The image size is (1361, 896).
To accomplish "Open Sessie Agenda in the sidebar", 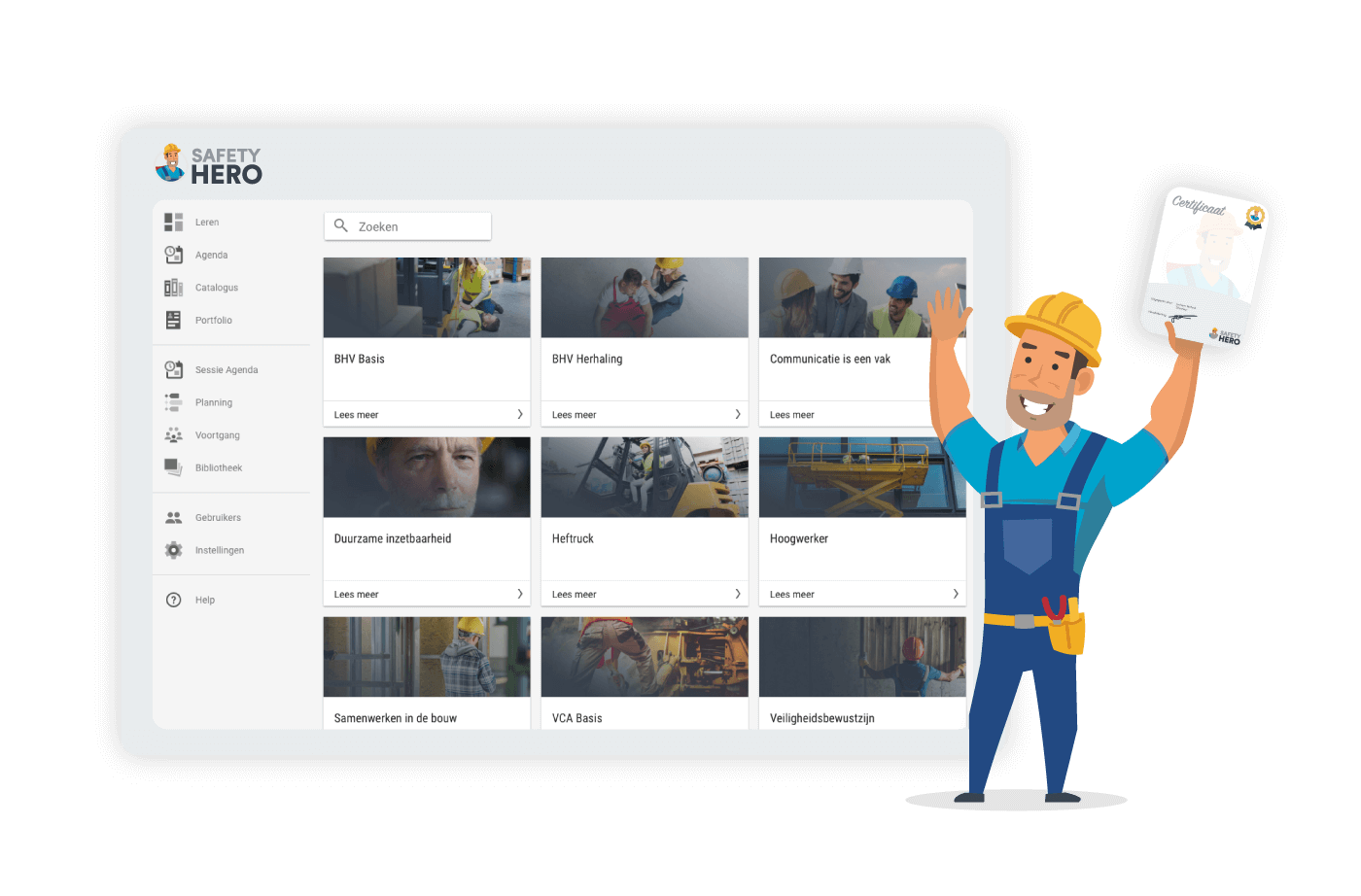I will pos(227,370).
